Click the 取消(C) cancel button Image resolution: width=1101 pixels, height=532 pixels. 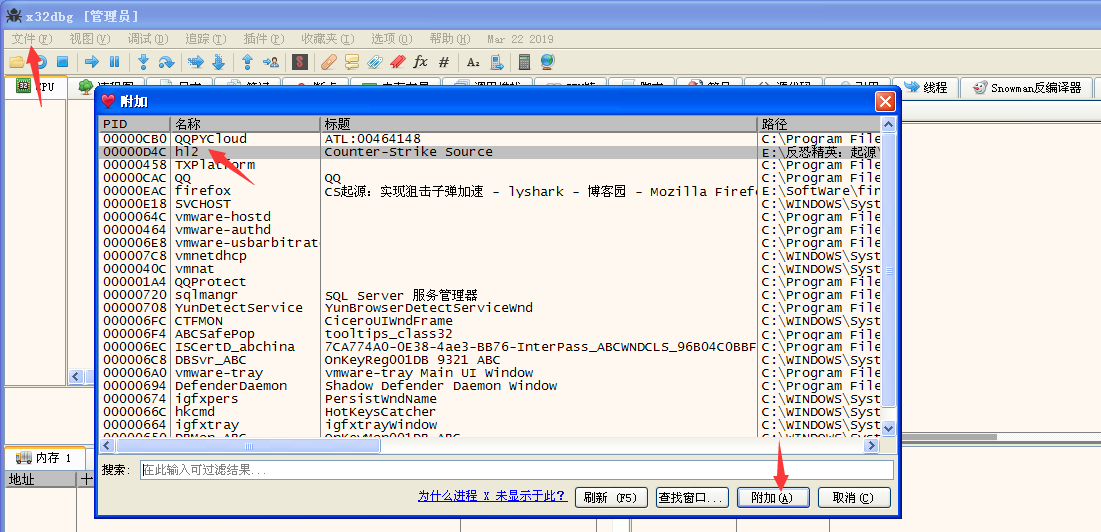pyautogui.click(x=854, y=498)
